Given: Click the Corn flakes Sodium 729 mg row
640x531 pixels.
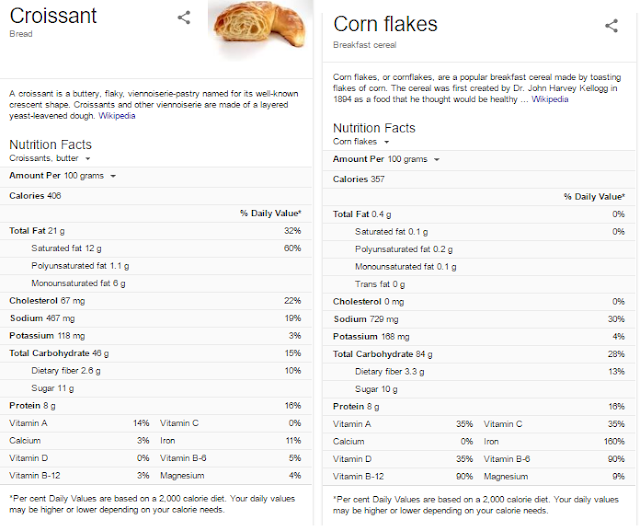Looking at the screenshot, I should pos(479,319).
